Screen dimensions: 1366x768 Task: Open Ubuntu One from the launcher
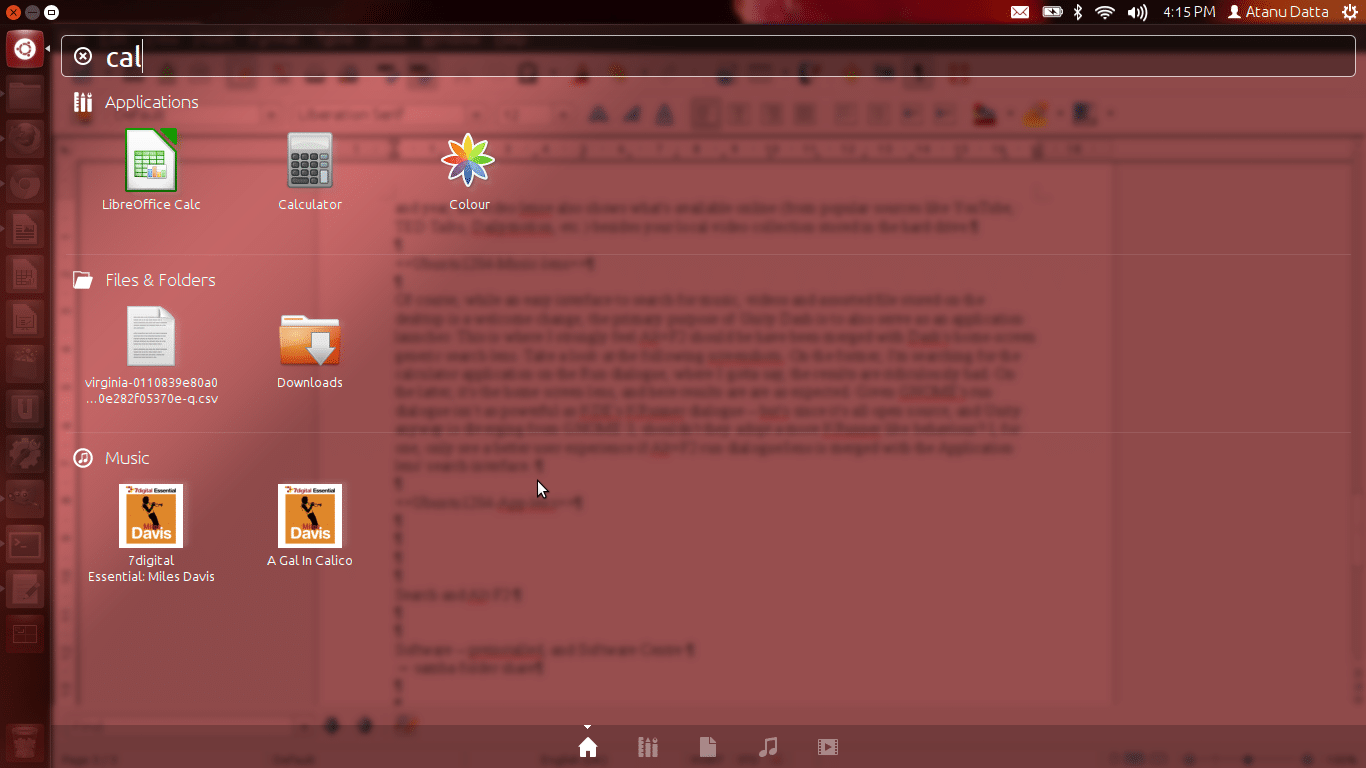[25, 409]
